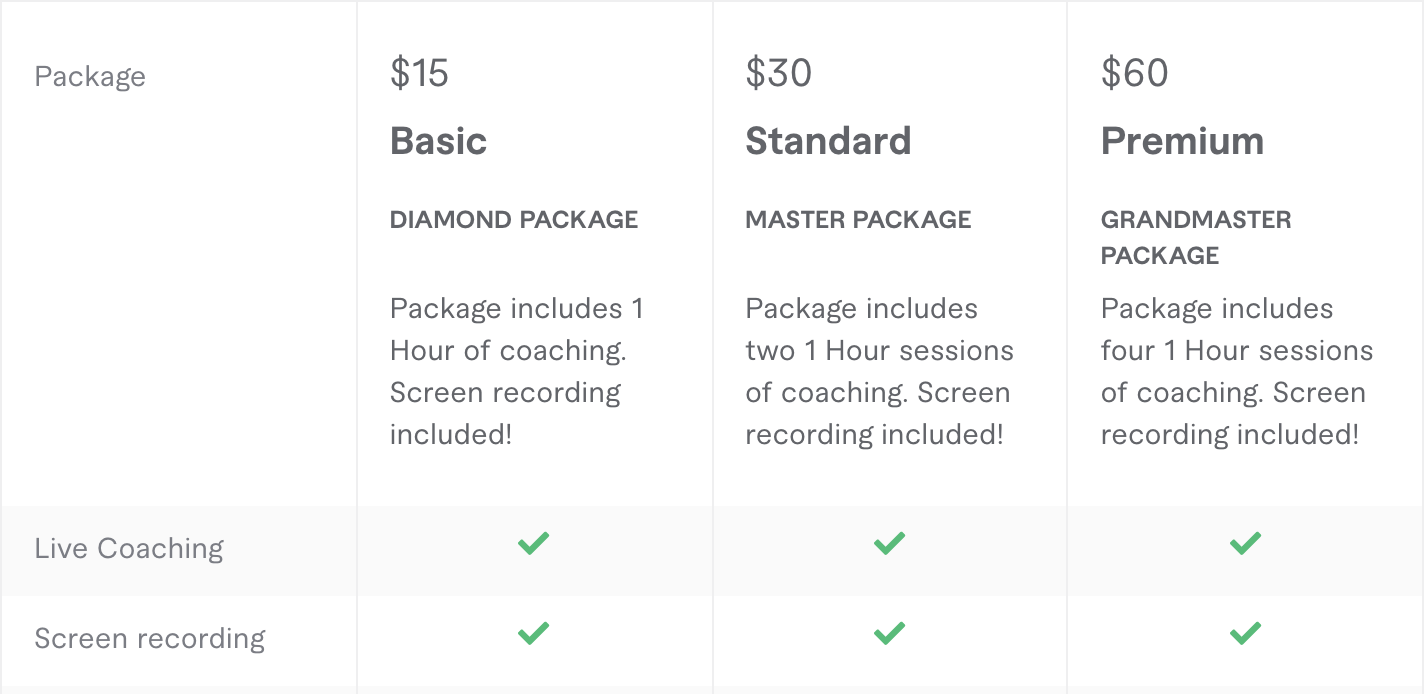Click the Premium Live Coaching checkmark

tap(1245, 544)
